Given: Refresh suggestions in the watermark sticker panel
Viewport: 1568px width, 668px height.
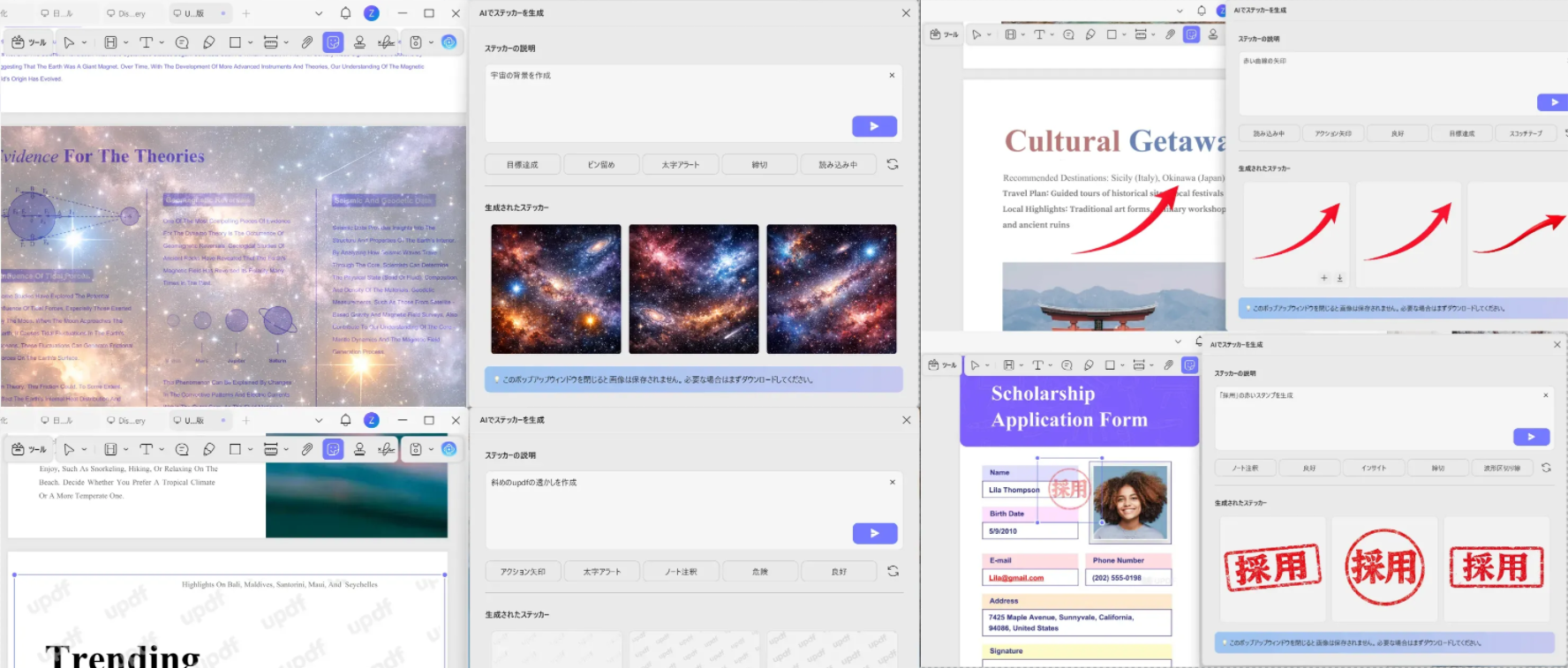Looking at the screenshot, I should [x=893, y=571].
